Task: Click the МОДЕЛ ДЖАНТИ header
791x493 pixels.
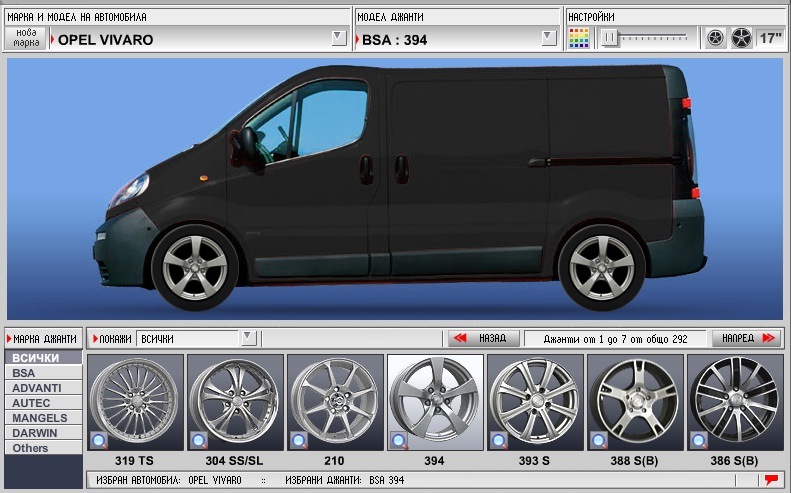Action: click(x=390, y=17)
